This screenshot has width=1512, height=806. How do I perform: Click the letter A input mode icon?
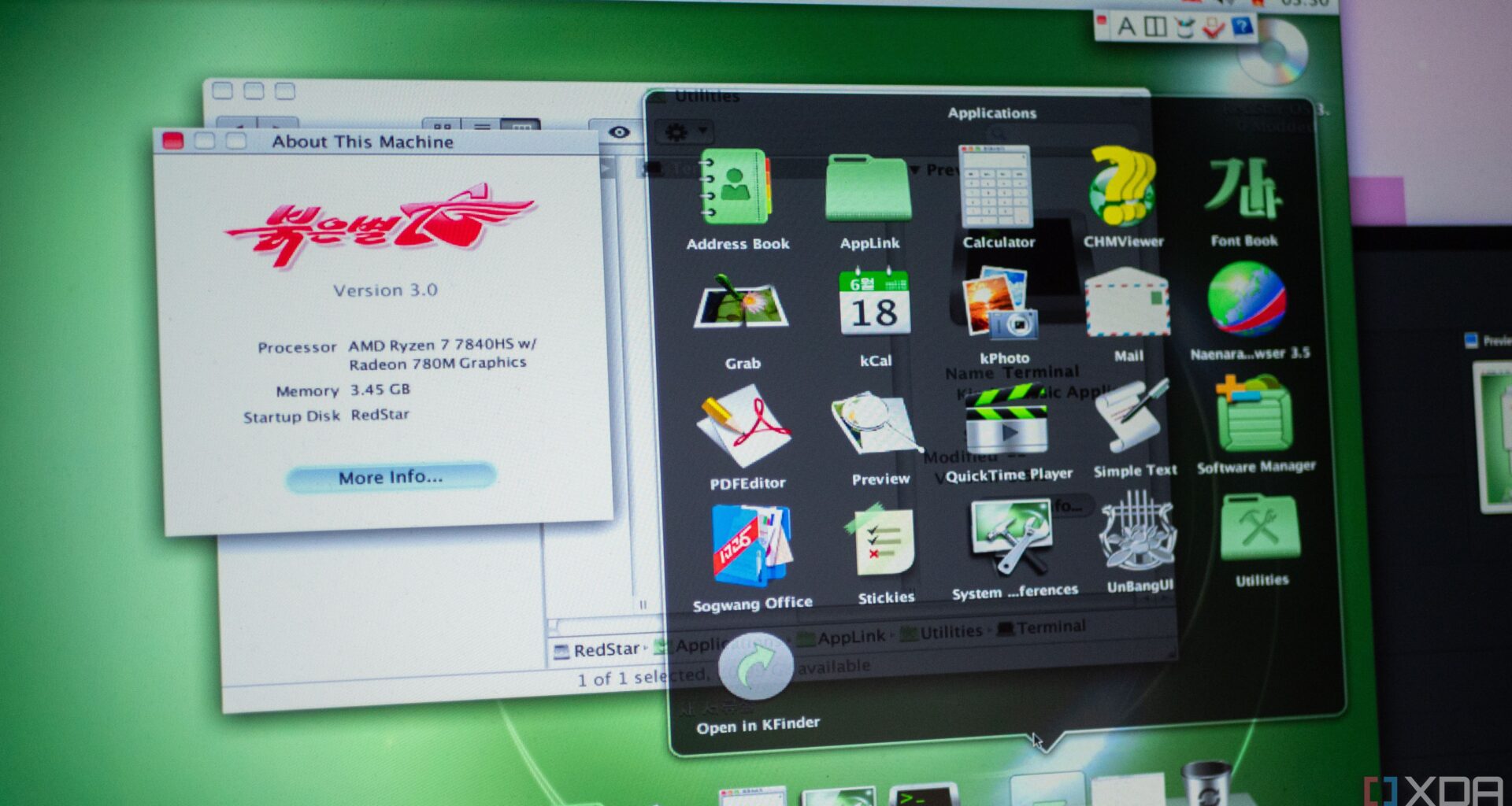point(1127,28)
